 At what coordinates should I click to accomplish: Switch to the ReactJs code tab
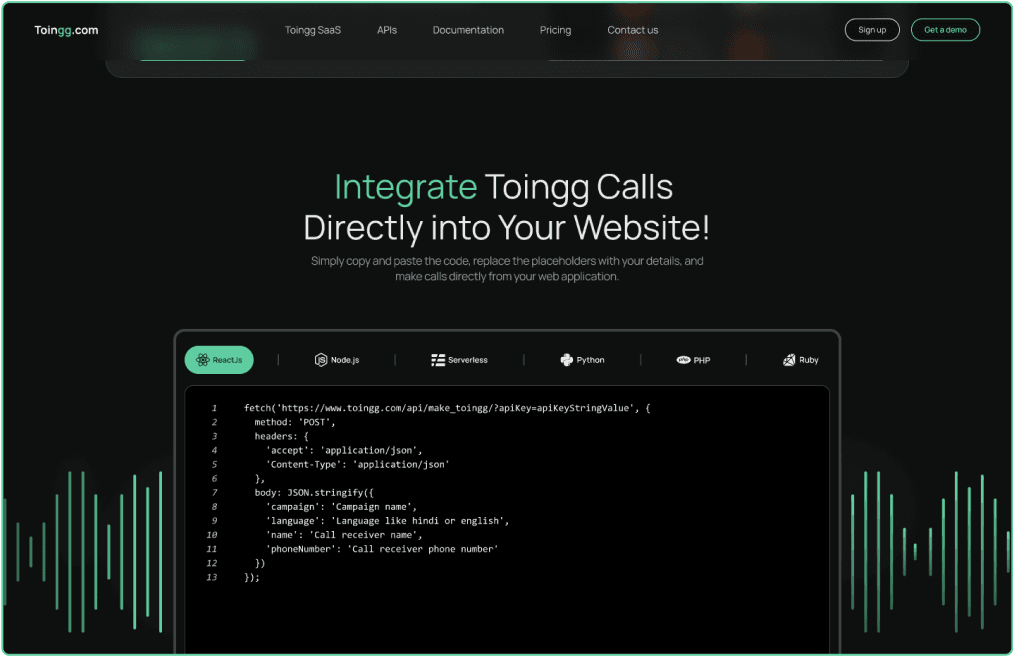tap(219, 360)
